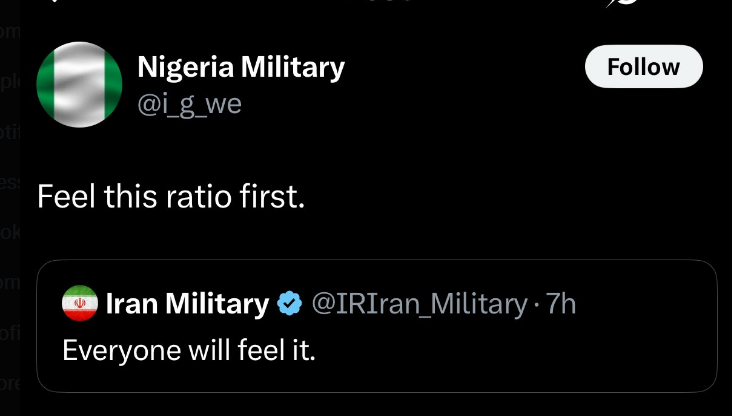
Task: Open the @i_g_we handle link
Action: click(x=189, y=104)
